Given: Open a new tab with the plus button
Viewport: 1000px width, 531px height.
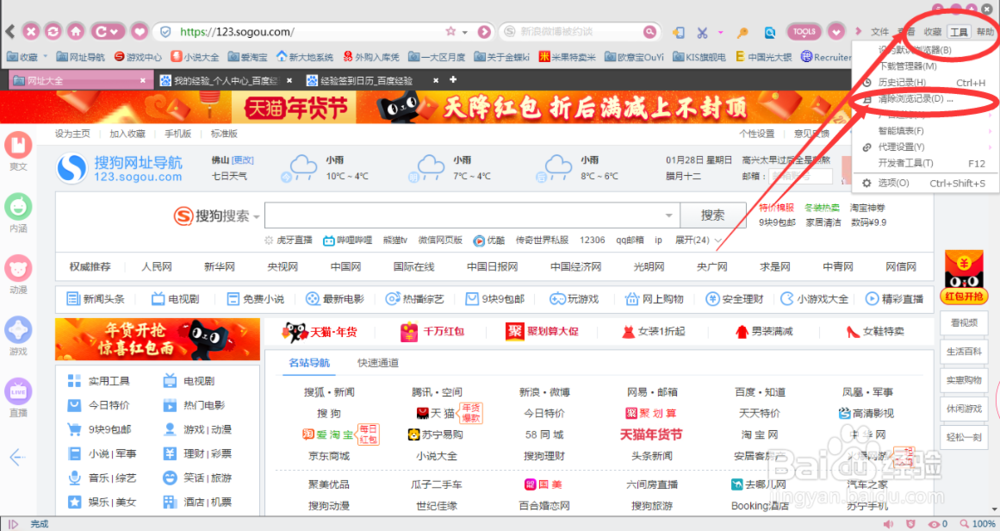Looking at the screenshot, I should click(453, 80).
